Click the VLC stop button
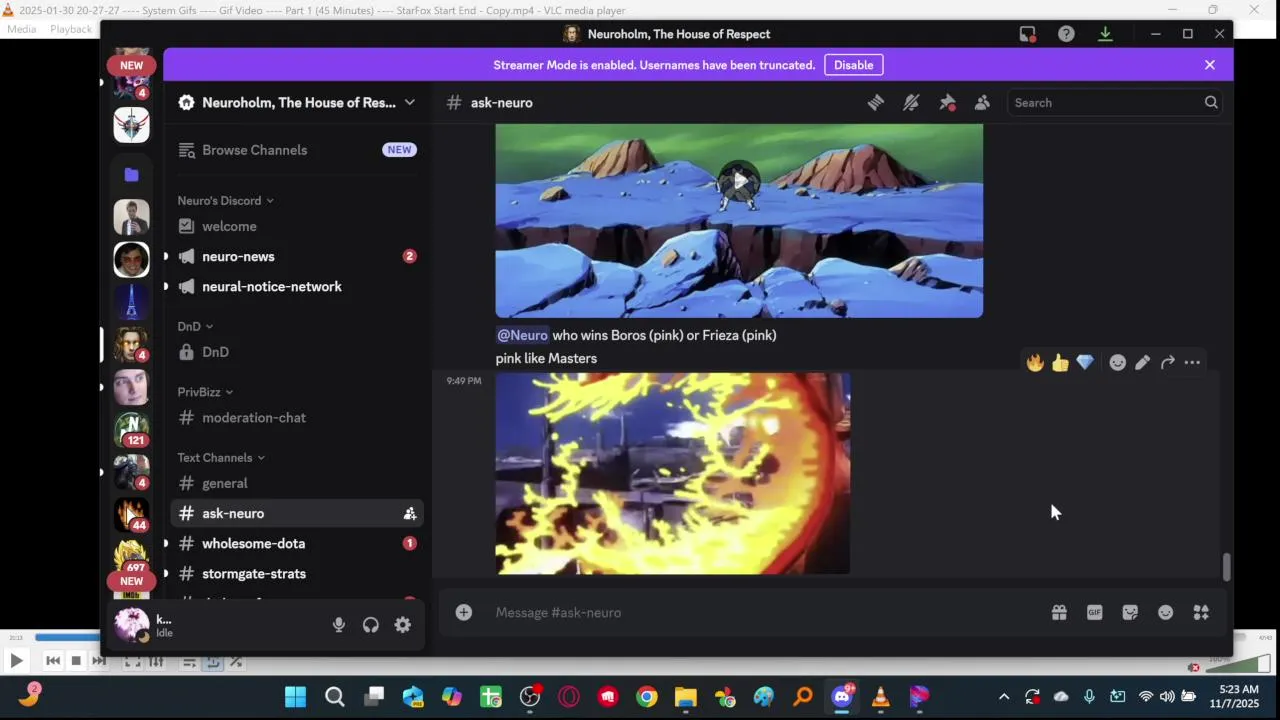 pyautogui.click(x=75, y=661)
